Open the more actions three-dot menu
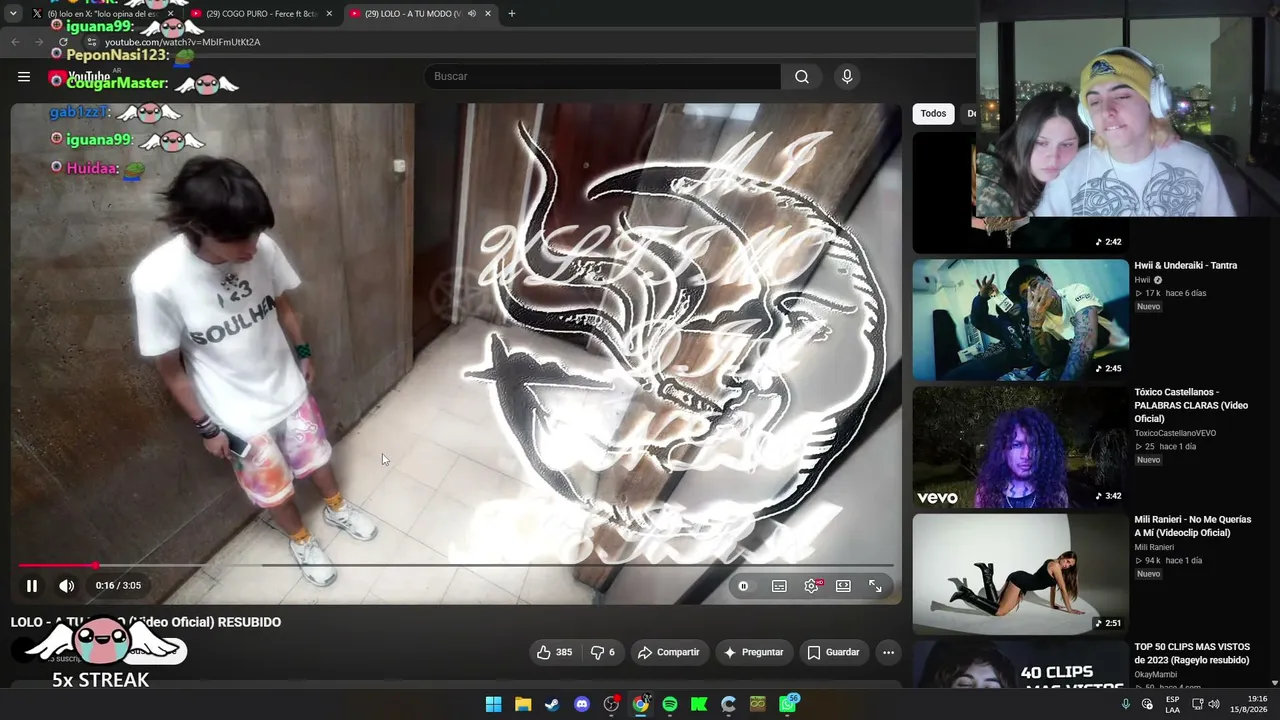The height and width of the screenshot is (720, 1280). (888, 652)
